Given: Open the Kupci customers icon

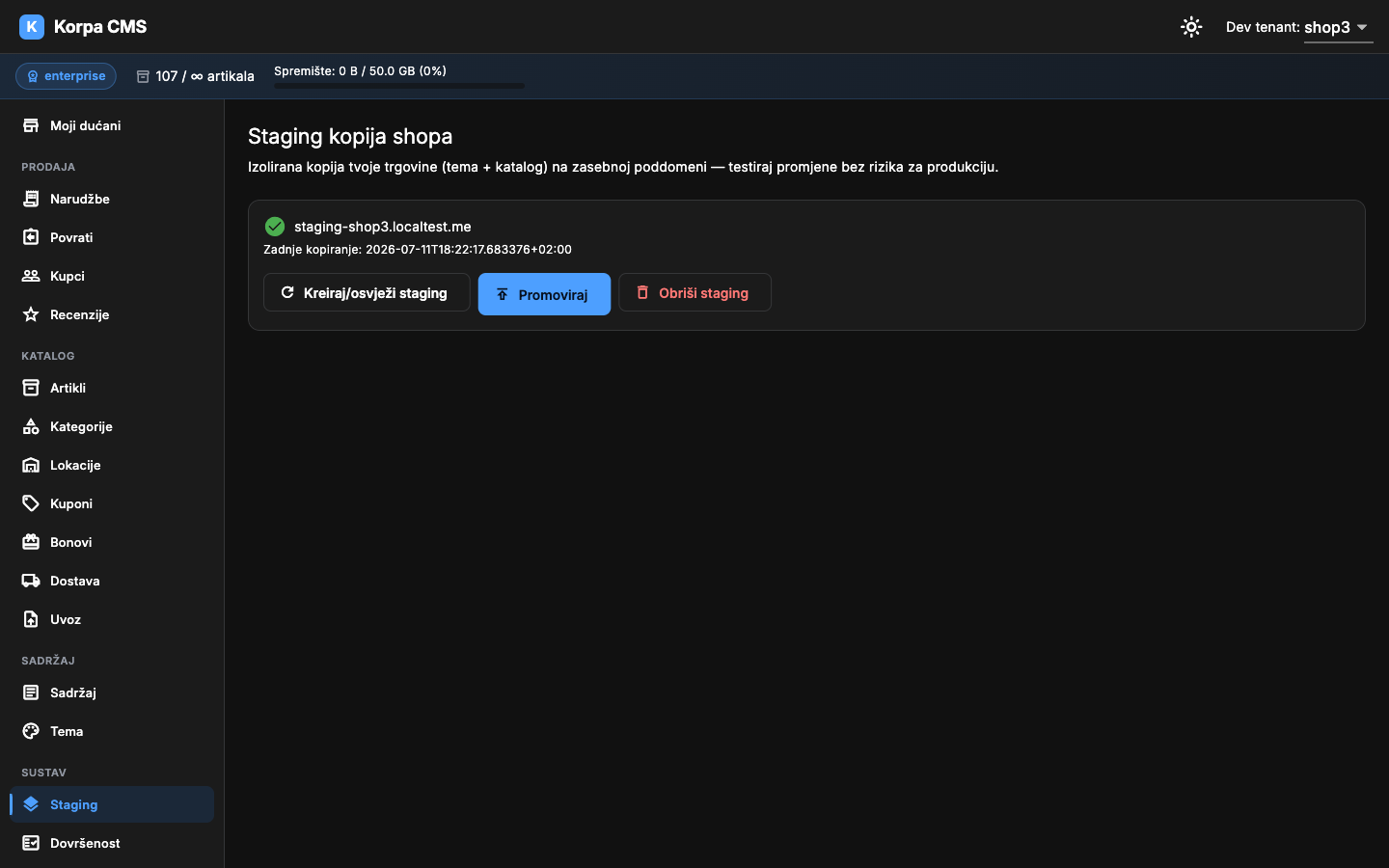Looking at the screenshot, I should click(31, 276).
